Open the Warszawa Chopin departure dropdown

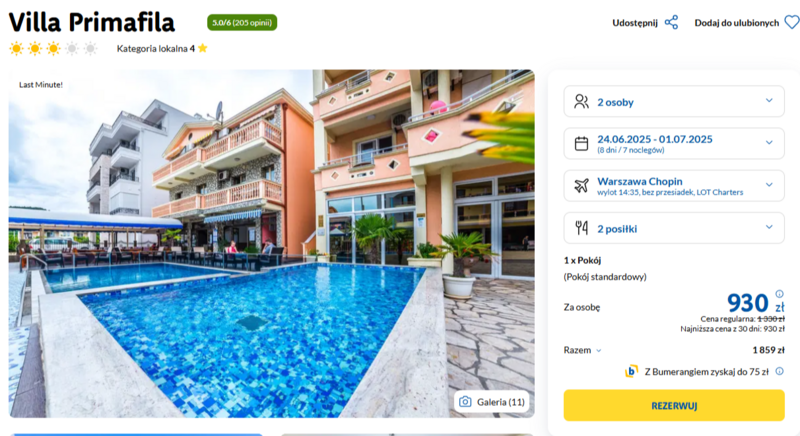point(674,186)
